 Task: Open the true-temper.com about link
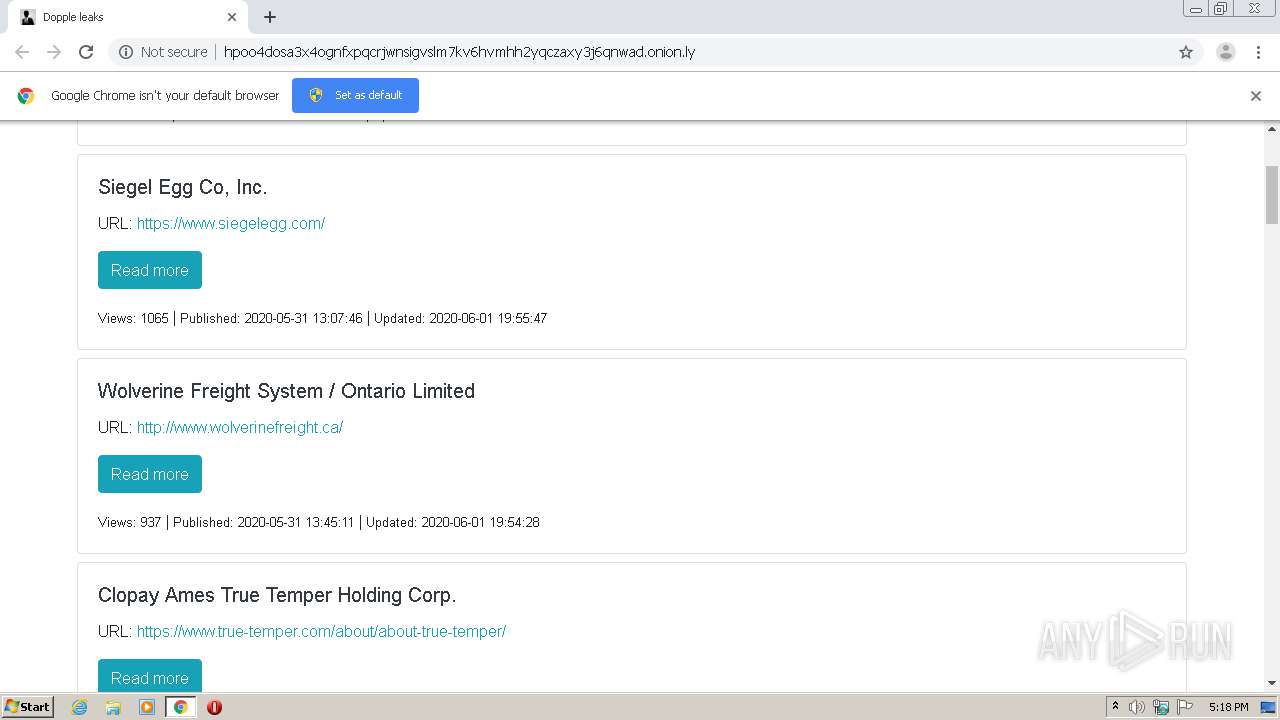(x=321, y=631)
